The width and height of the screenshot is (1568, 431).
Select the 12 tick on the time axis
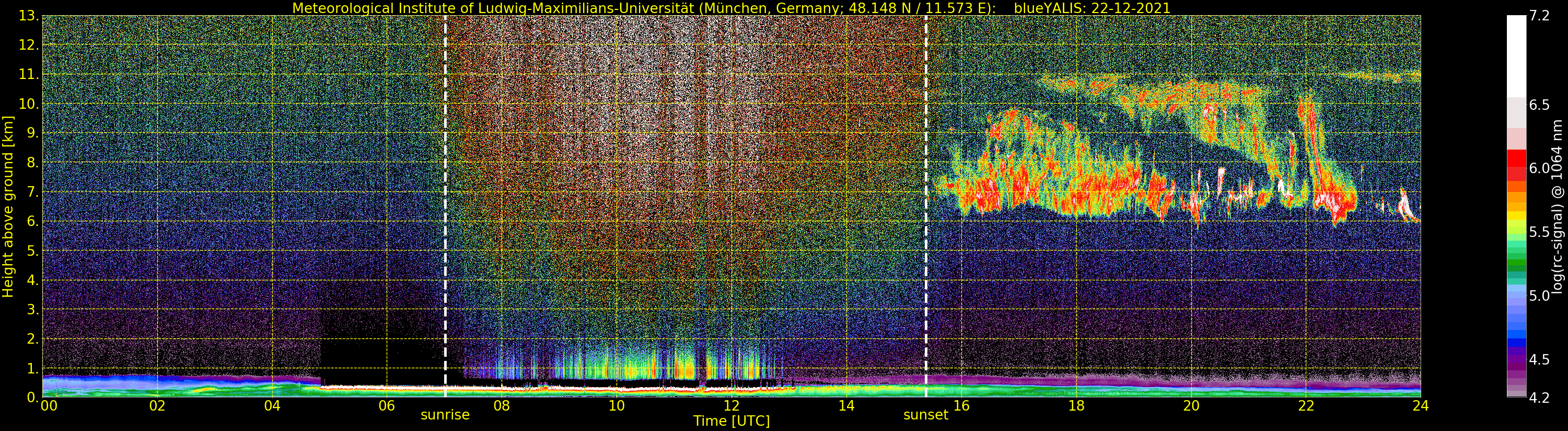(731, 405)
